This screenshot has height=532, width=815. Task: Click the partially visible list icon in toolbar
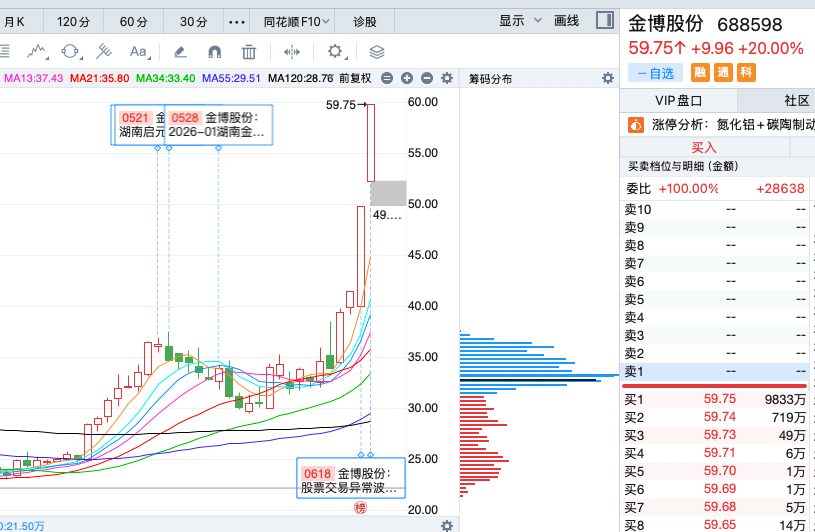pos(5,51)
